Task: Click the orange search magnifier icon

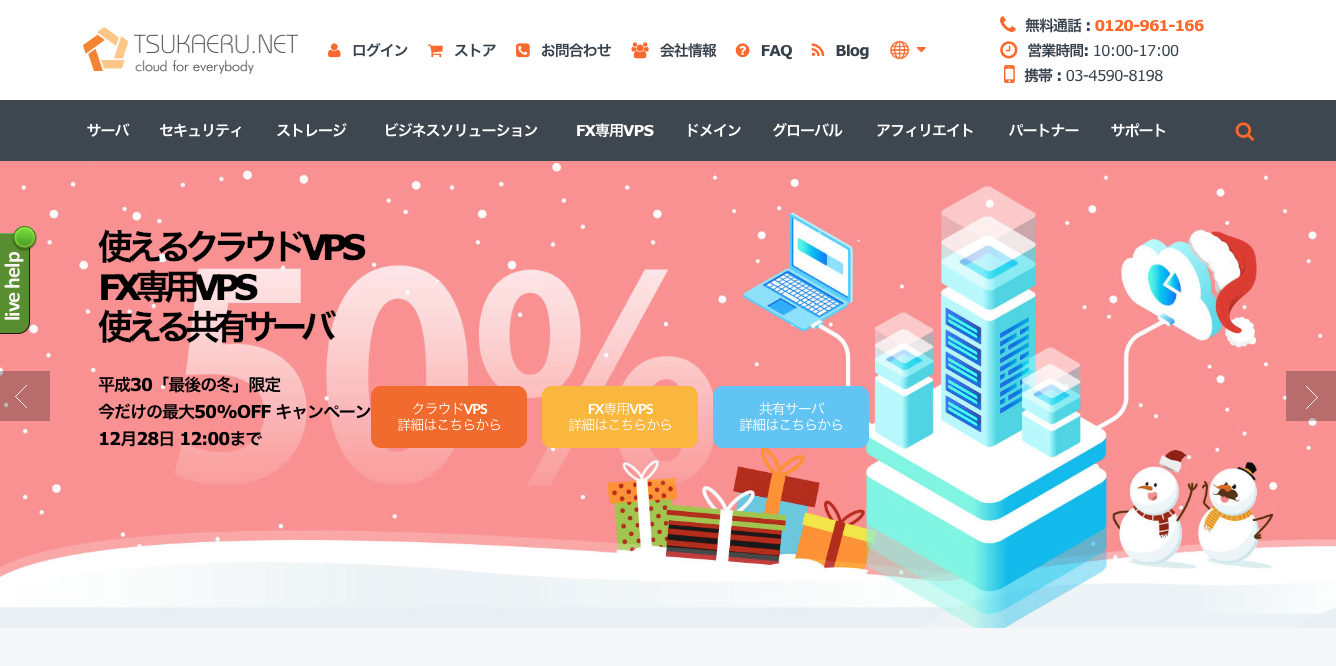Action: coord(1244,131)
